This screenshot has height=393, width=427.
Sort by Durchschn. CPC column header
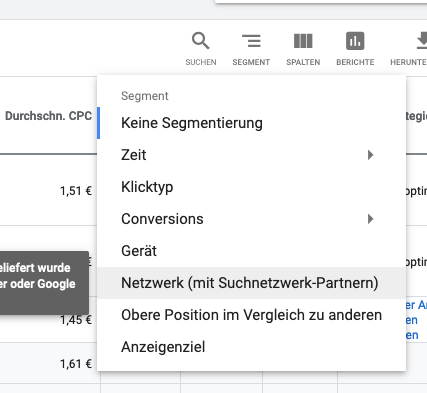tap(48, 116)
